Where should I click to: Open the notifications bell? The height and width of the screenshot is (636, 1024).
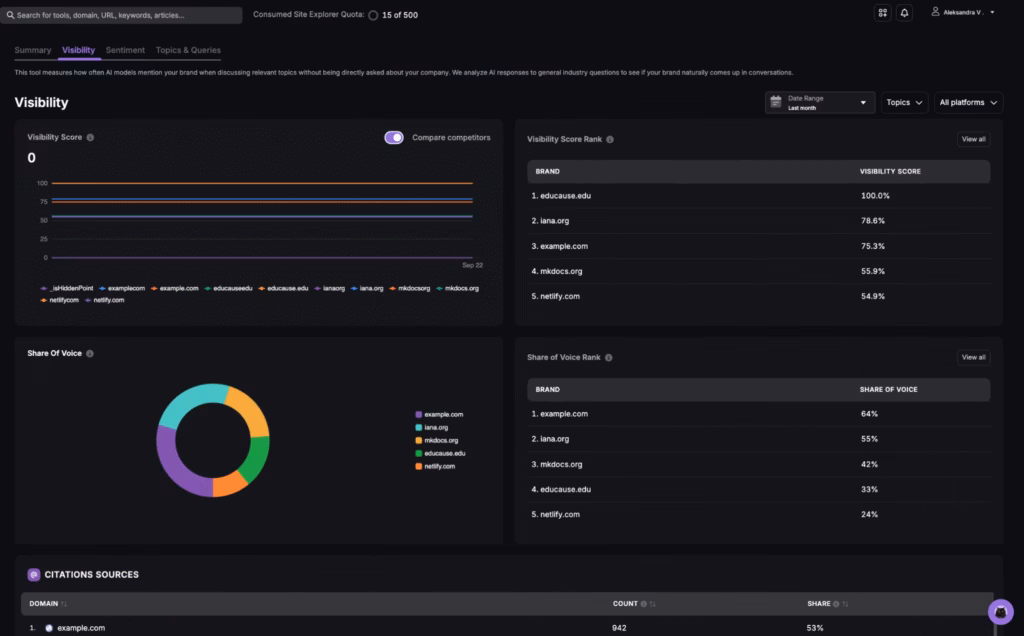tap(904, 11)
